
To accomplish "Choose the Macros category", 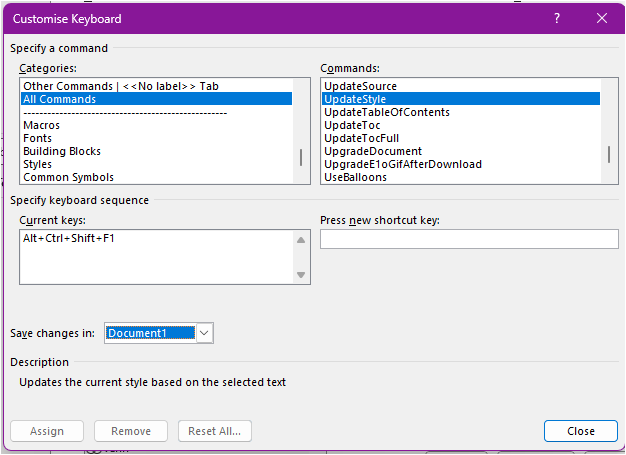I will click(156, 125).
